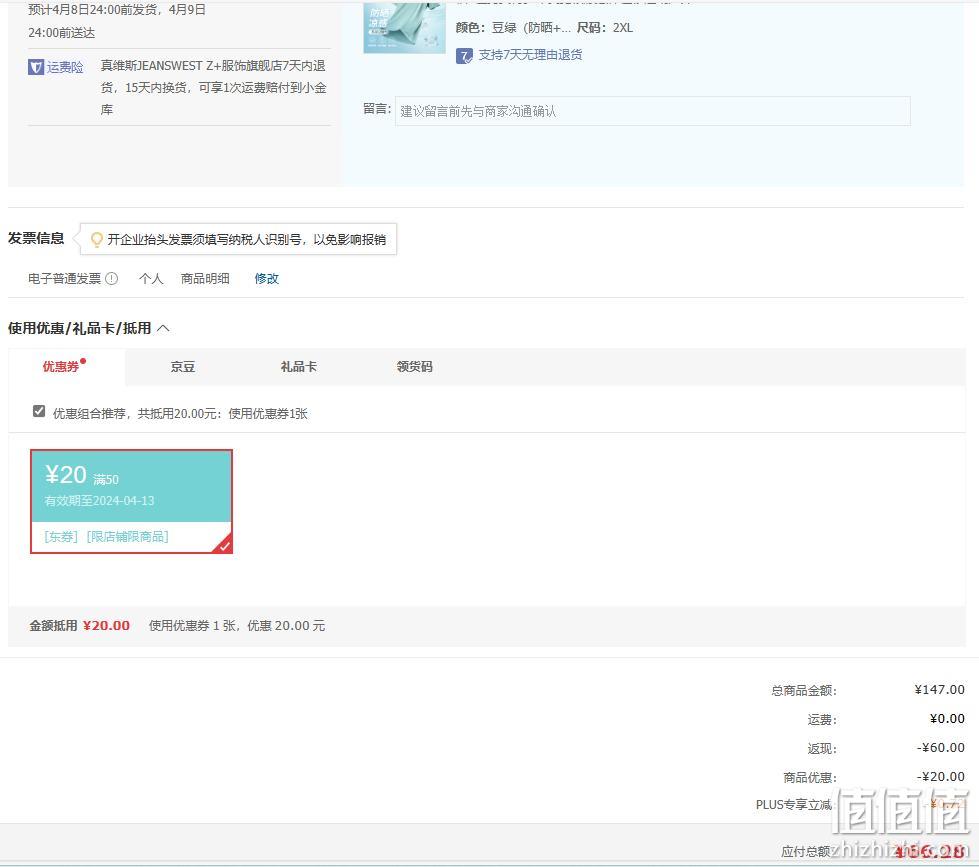Click the 7-day return badge icon

[464, 56]
